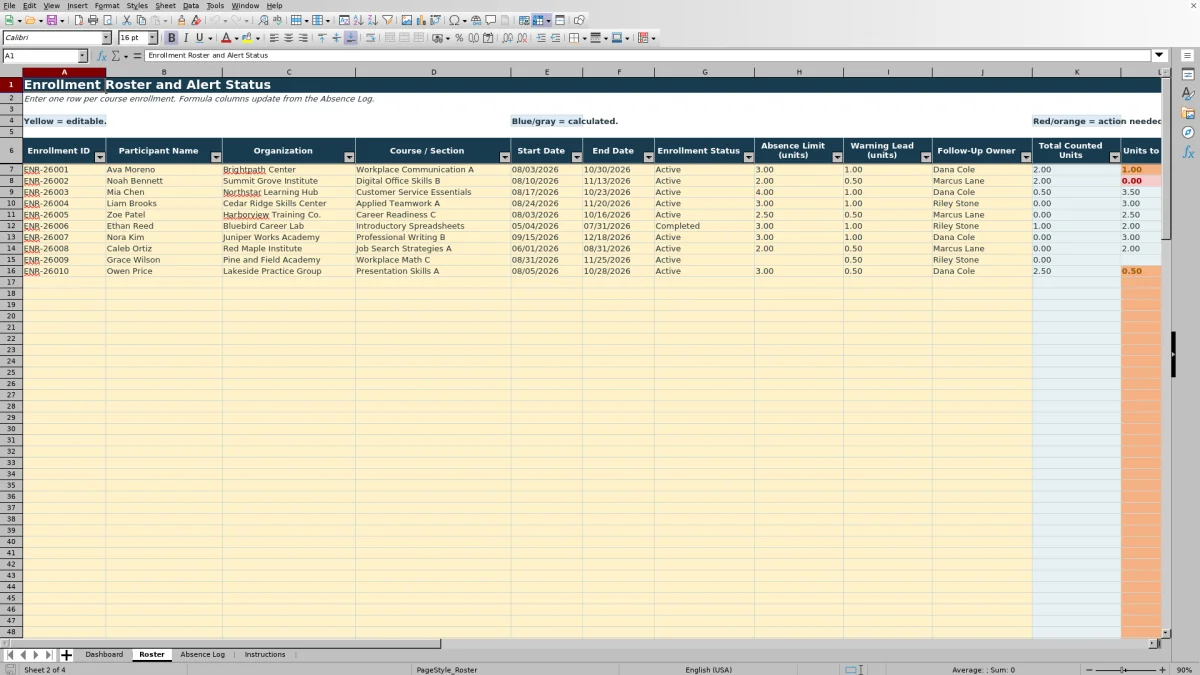Open Find and Replace tool
Image resolution: width=1200 pixels, height=675 pixels.
point(263,20)
